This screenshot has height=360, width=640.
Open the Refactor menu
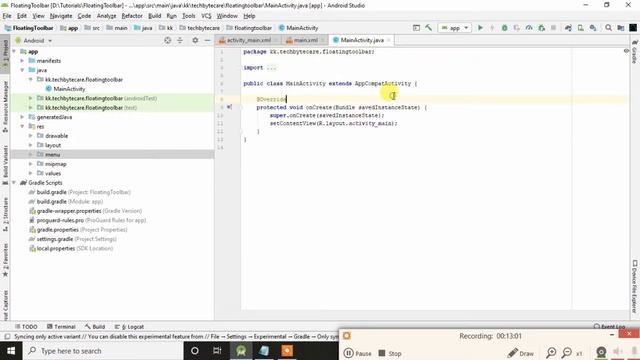(x=132, y=16)
